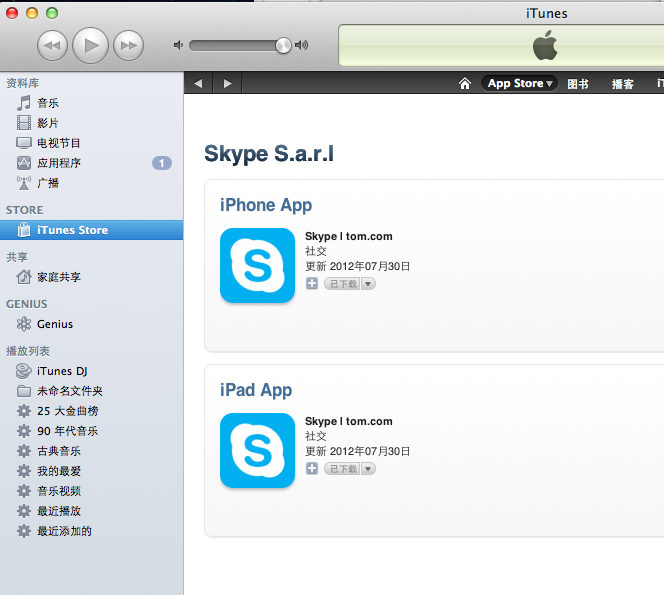The width and height of the screenshot is (664, 595).
Task: Open 音乐视频 smart playlist
Action: tap(91, 491)
